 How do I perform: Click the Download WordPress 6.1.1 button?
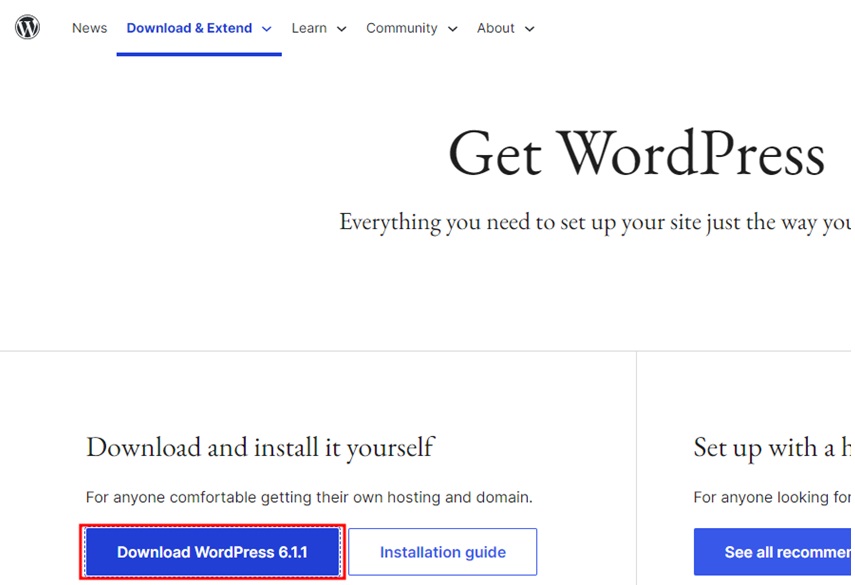[x=213, y=552]
